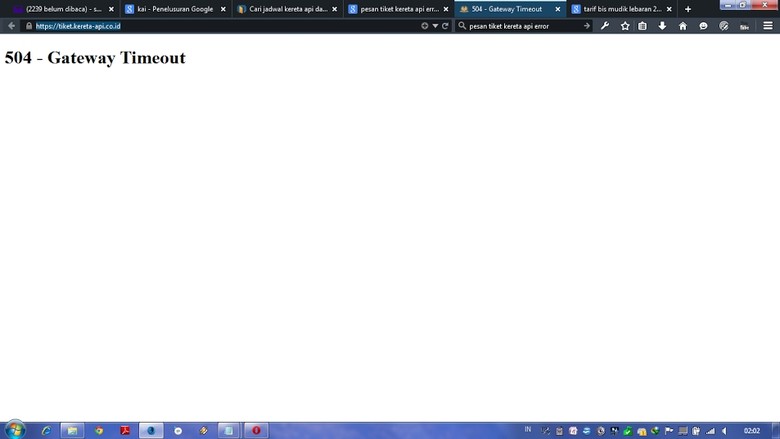The image size is (780, 439).
Task: Open the search engine selector magnifier
Action: 462,26
